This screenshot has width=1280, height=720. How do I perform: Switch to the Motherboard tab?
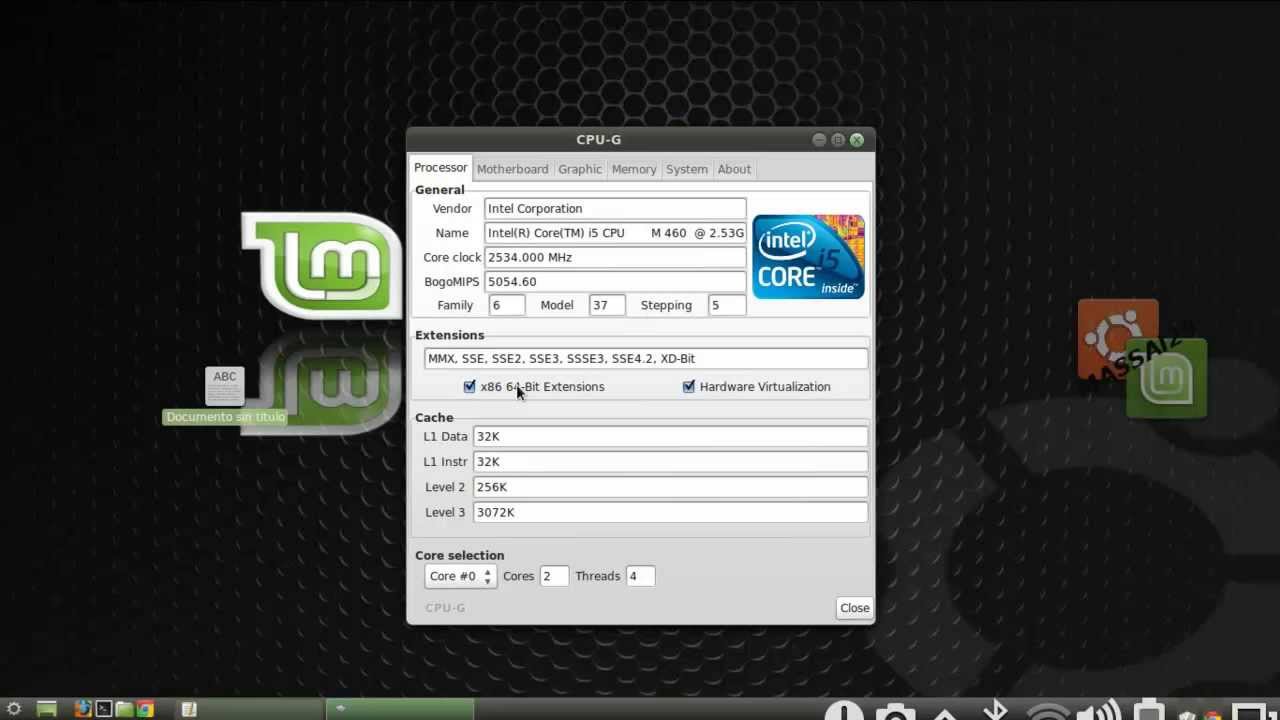[512, 169]
